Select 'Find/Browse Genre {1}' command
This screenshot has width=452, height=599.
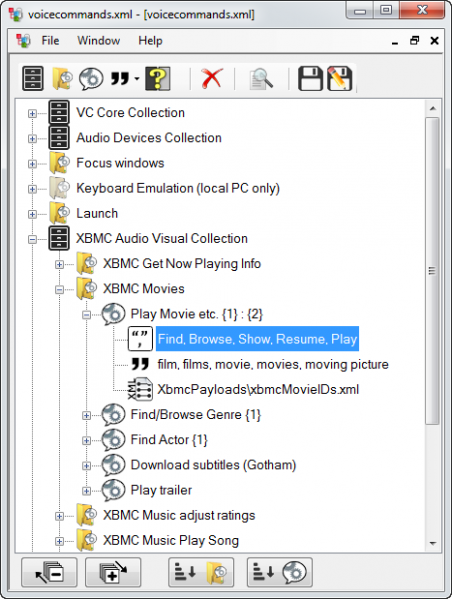(x=196, y=414)
